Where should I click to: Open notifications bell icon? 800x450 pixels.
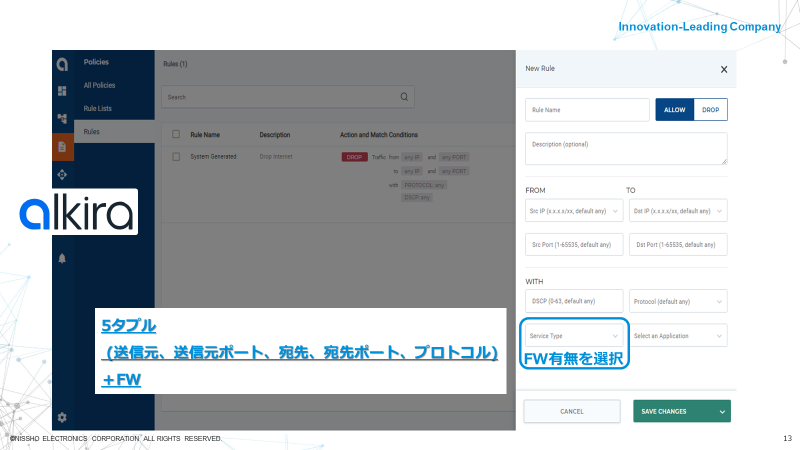click(62, 258)
